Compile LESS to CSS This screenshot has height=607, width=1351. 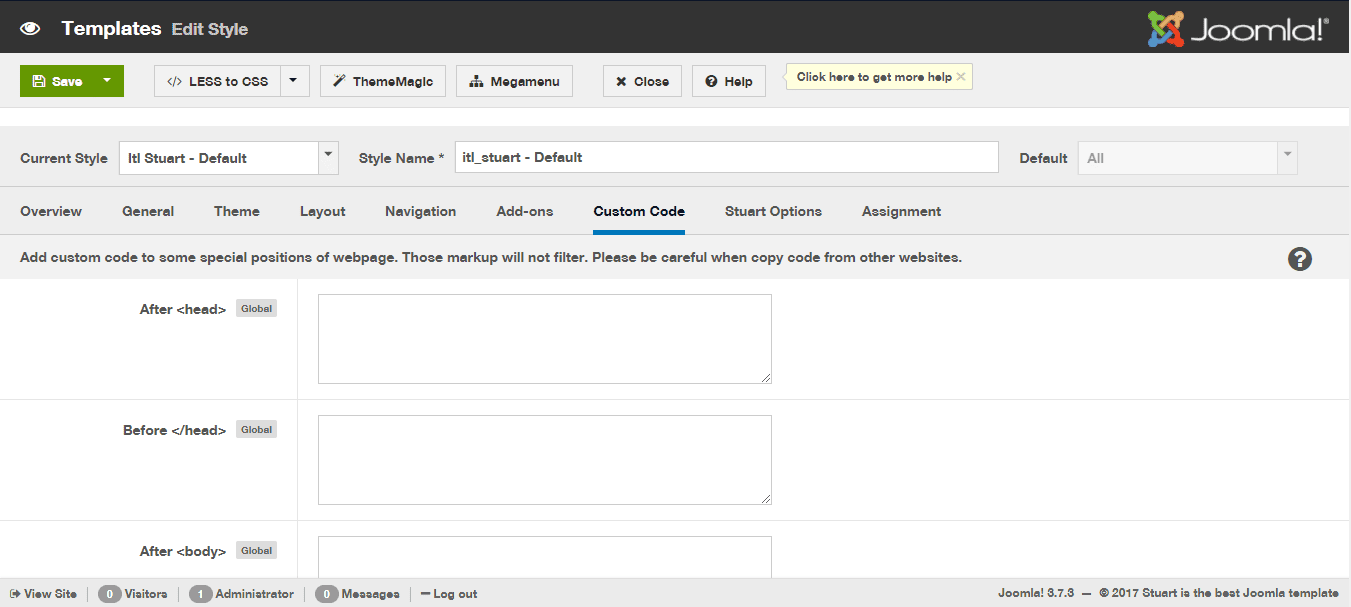(216, 81)
